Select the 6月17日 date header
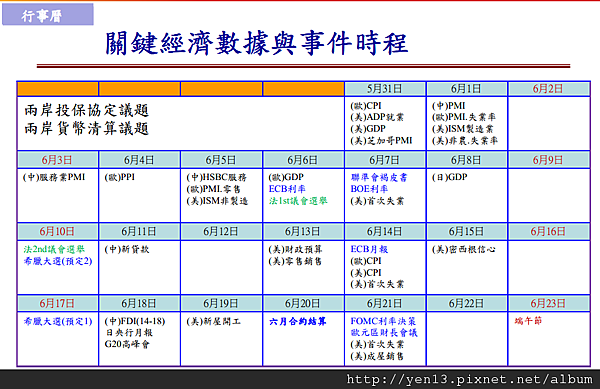The image size is (600, 389). click(x=57, y=303)
